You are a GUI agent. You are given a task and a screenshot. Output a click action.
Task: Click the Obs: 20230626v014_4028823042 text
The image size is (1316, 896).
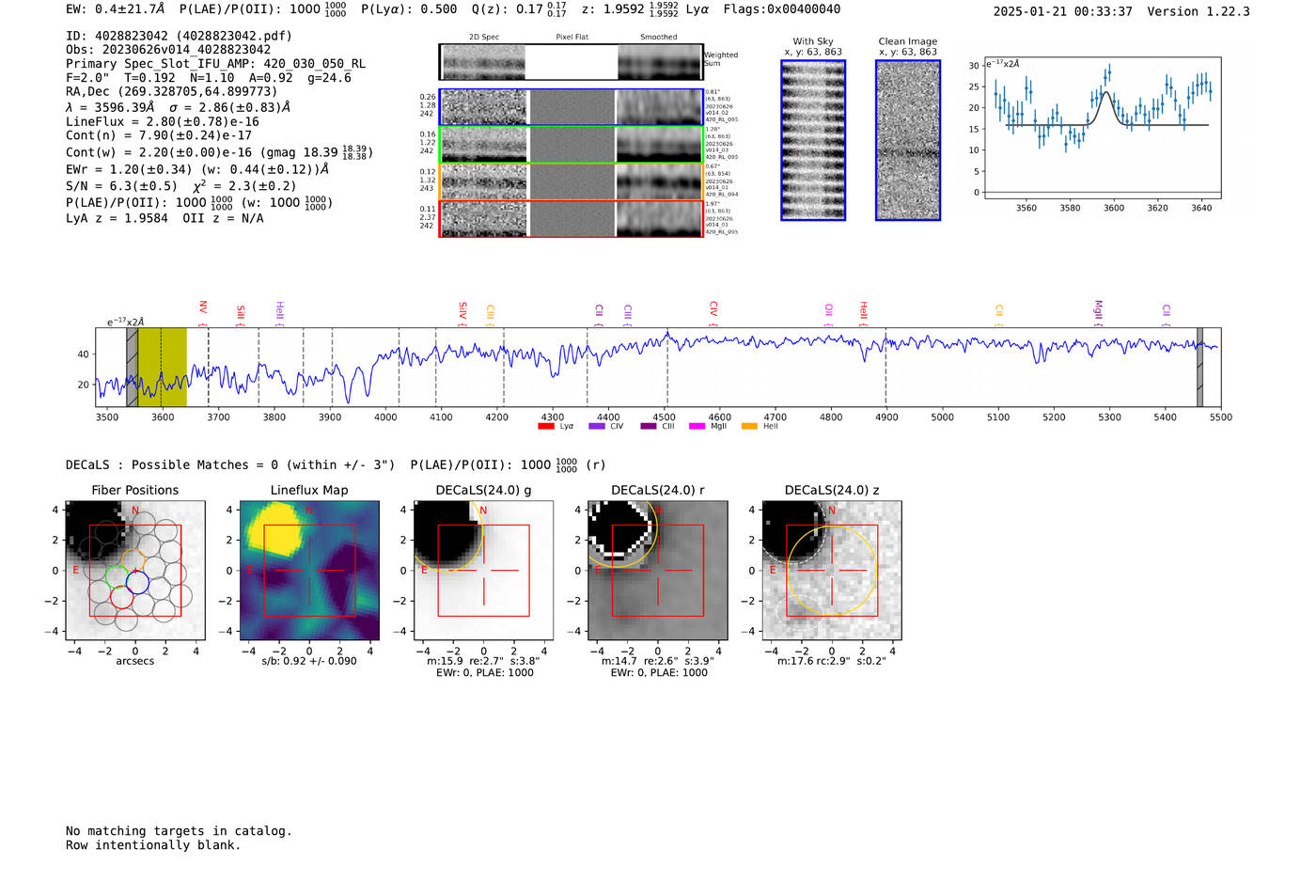168,50
